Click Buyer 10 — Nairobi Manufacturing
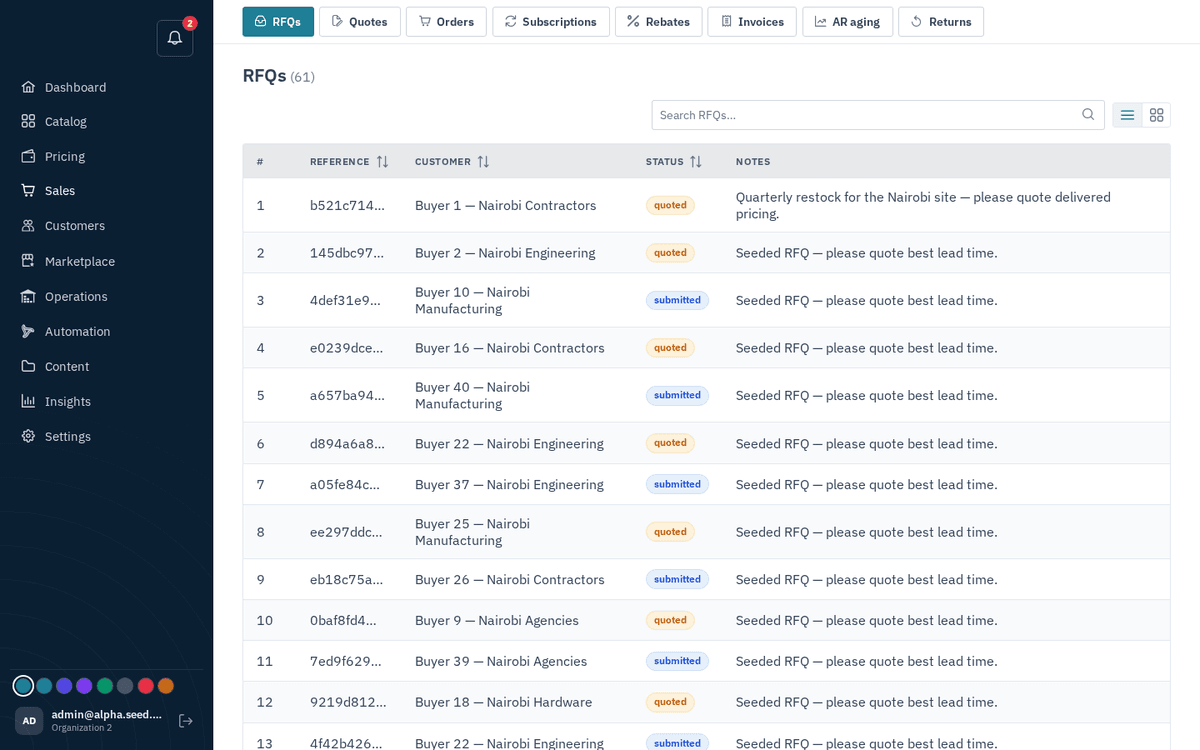Screen dimensions: 1200x750 [473, 300]
